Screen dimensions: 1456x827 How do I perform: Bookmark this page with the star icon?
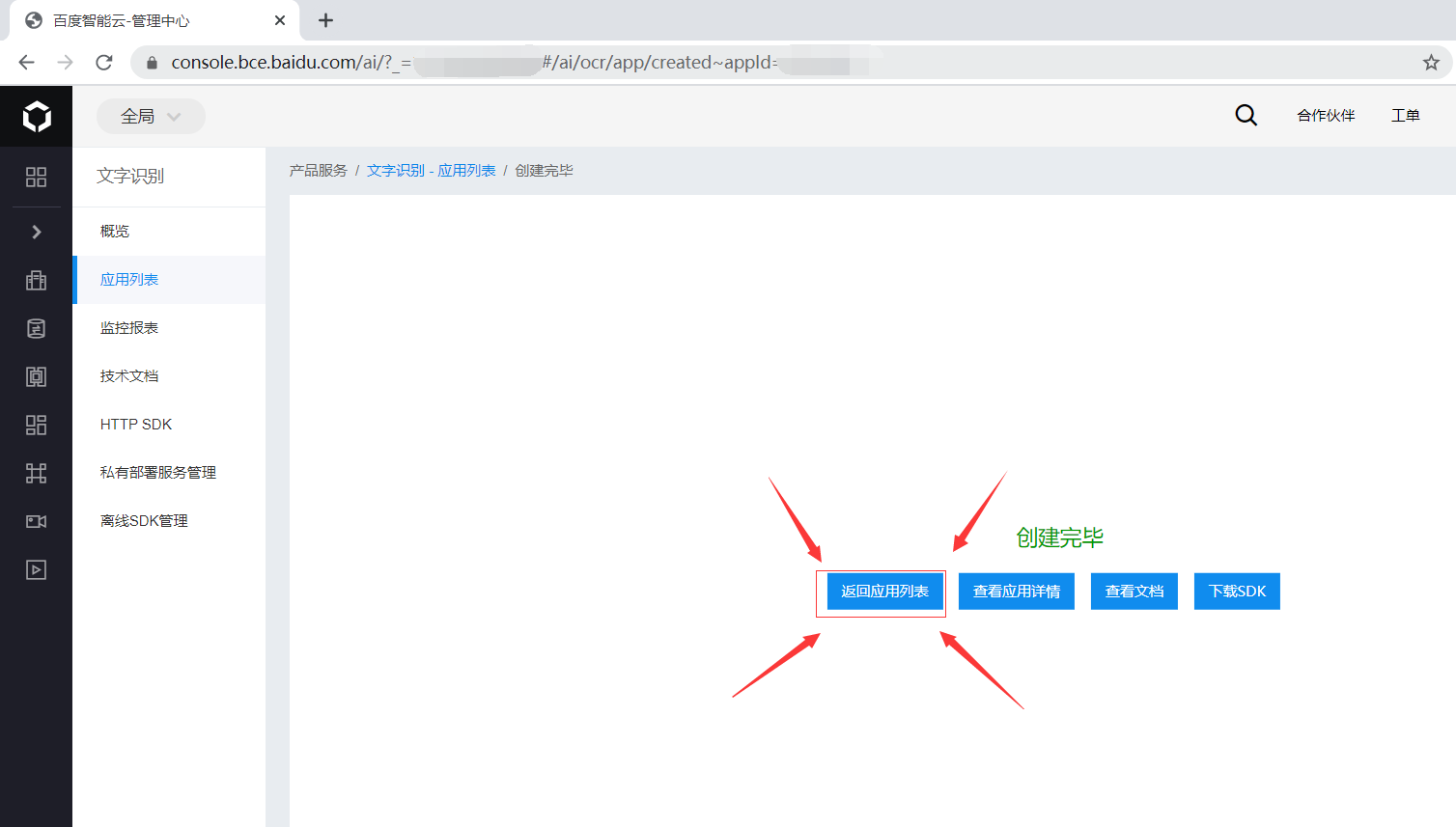click(x=1431, y=63)
